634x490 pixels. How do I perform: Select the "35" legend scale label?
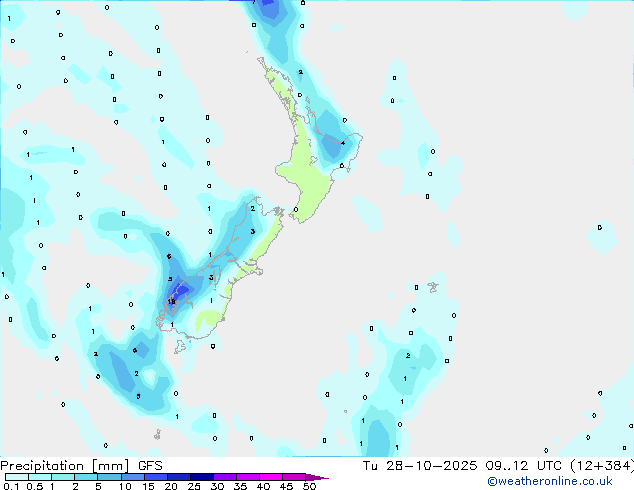pos(240,486)
